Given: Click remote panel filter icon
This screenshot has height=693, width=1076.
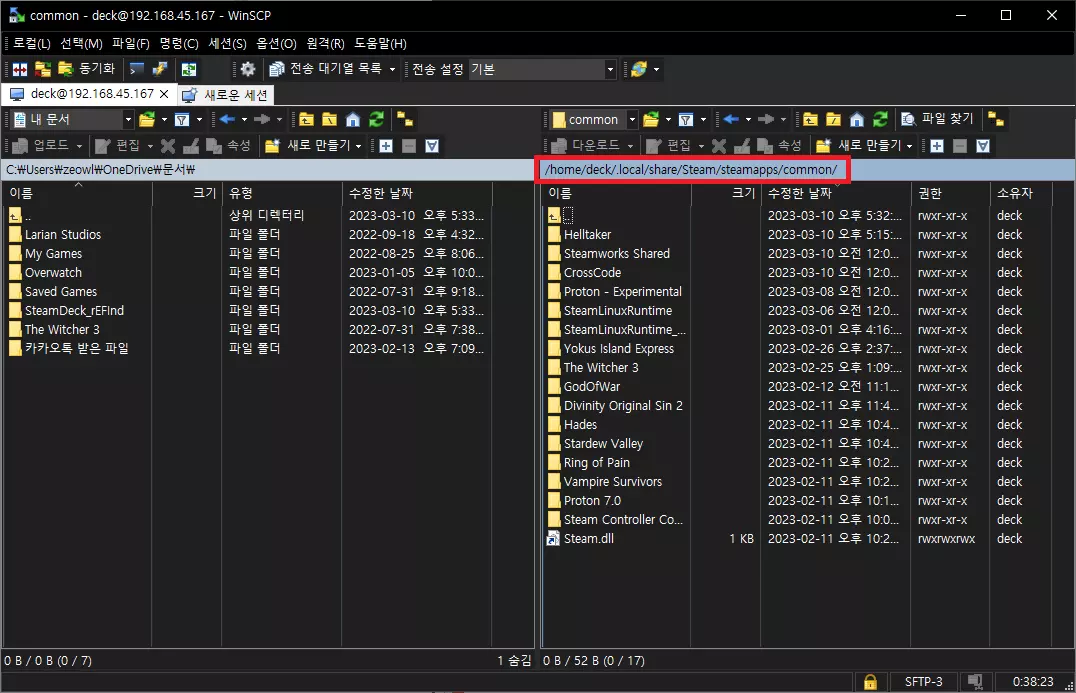Looking at the screenshot, I should pos(686,120).
